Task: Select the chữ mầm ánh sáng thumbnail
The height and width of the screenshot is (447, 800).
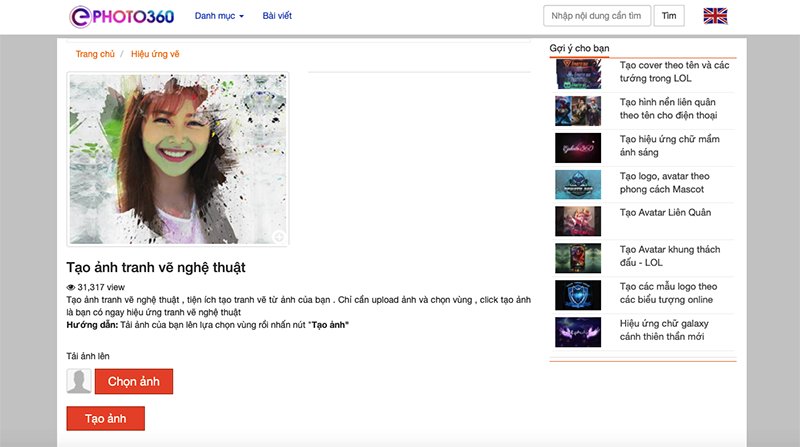Action: [578, 147]
